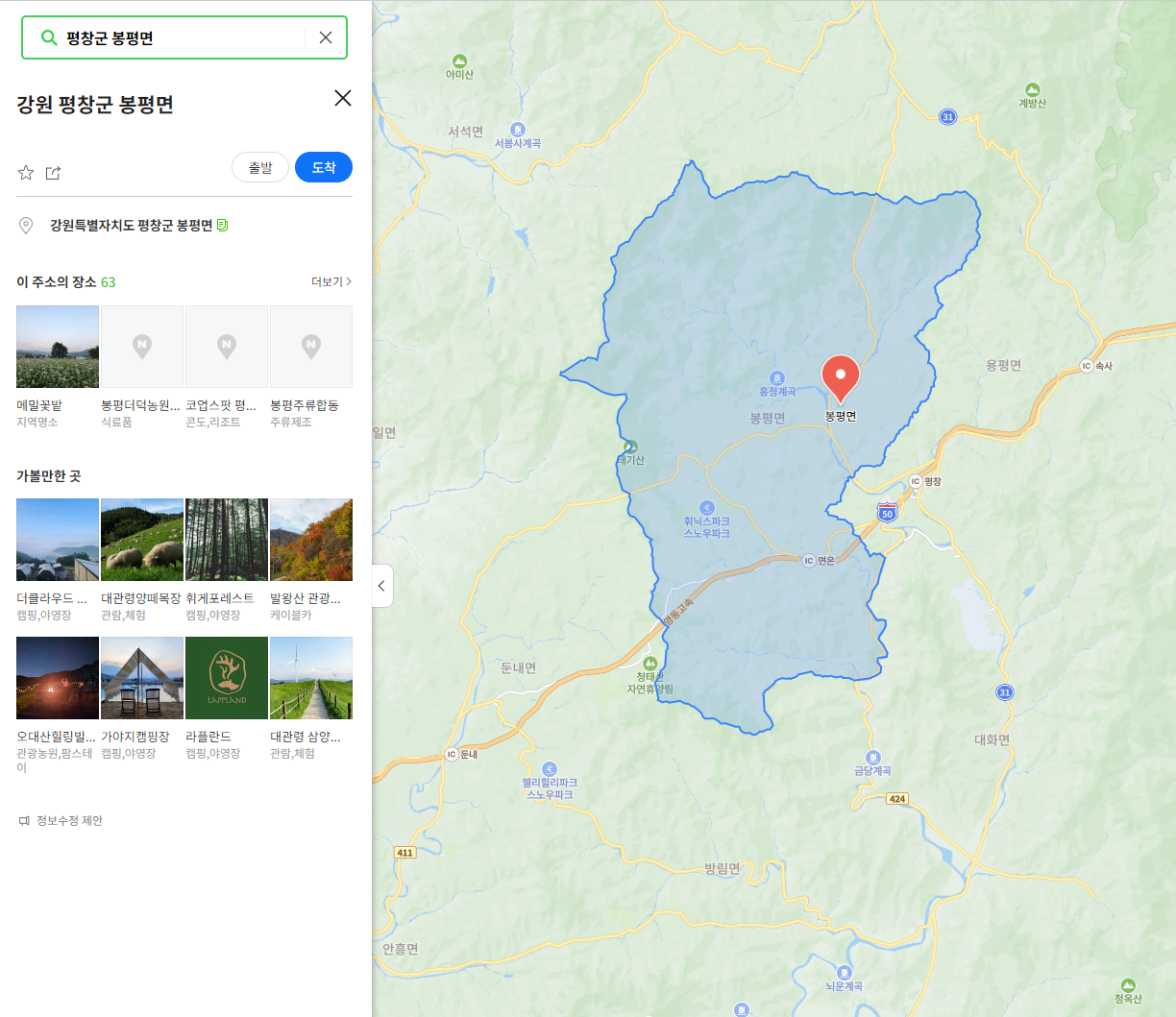Image resolution: width=1176 pixels, height=1017 pixels.
Task: Clear the search field with X icon
Action: (x=326, y=37)
